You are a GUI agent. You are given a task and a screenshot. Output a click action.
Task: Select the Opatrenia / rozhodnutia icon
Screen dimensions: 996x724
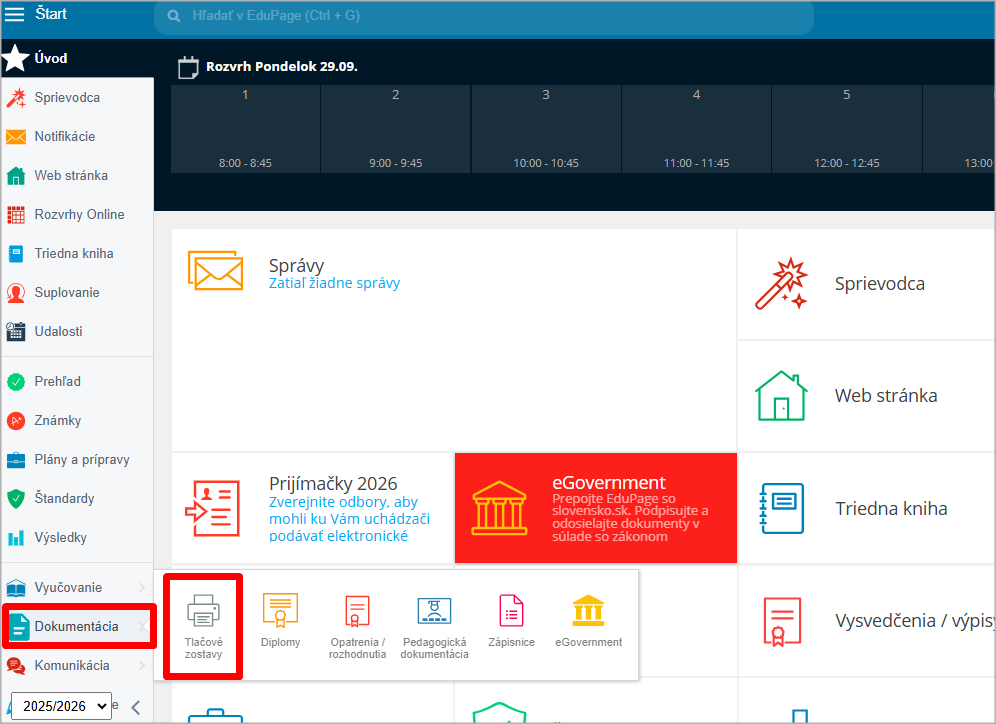tap(357, 610)
